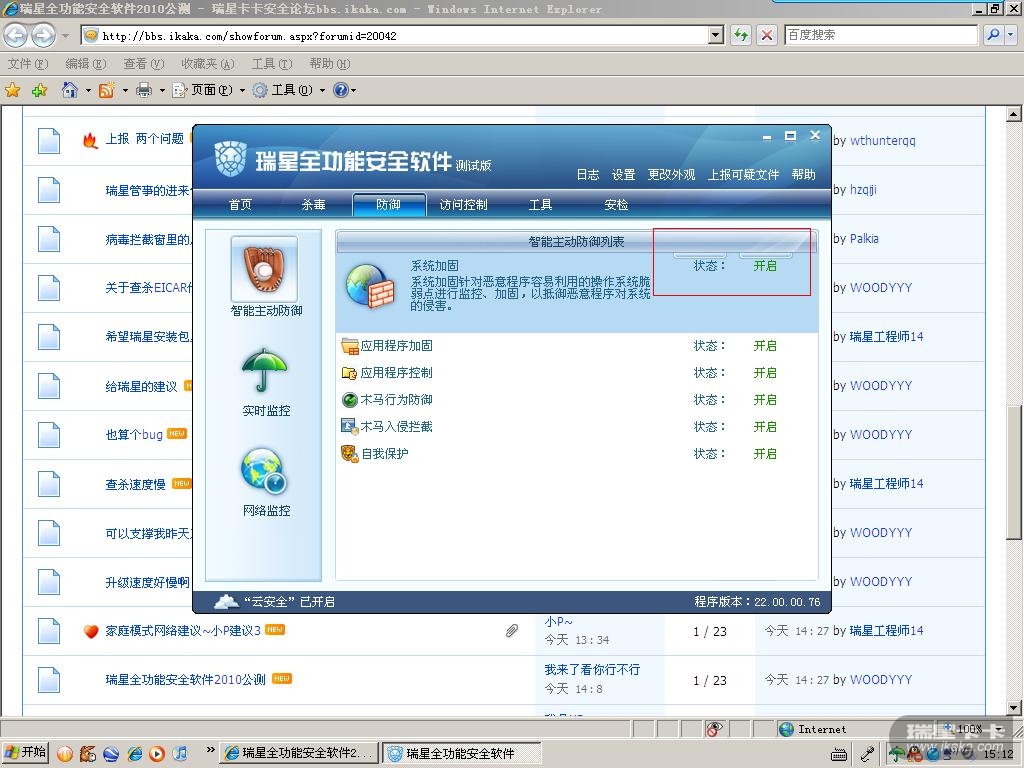Refresh the page in IE
The width and height of the screenshot is (1024, 768).
tap(741, 35)
